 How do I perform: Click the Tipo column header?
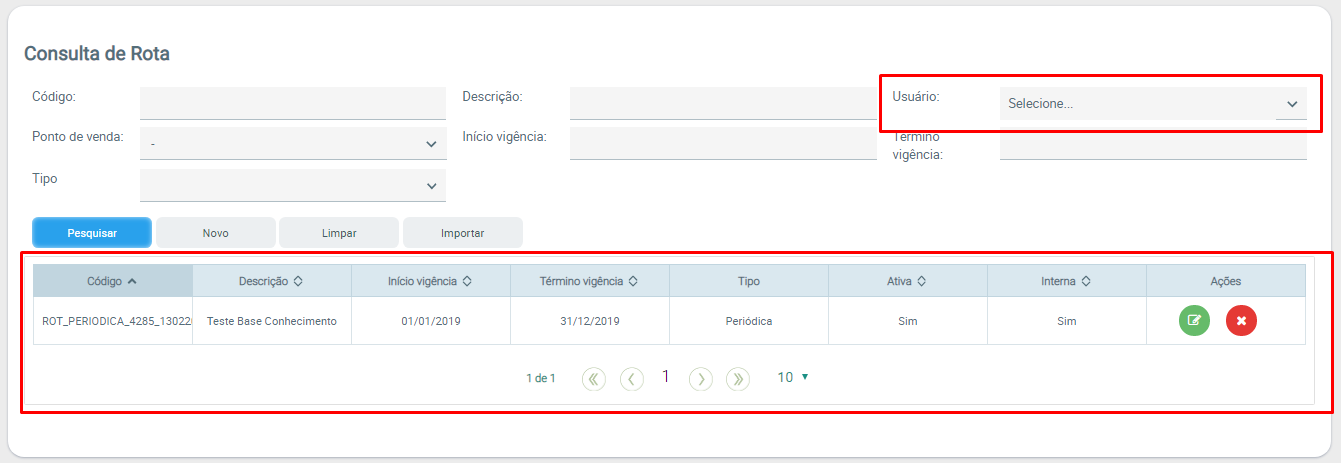[749, 281]
